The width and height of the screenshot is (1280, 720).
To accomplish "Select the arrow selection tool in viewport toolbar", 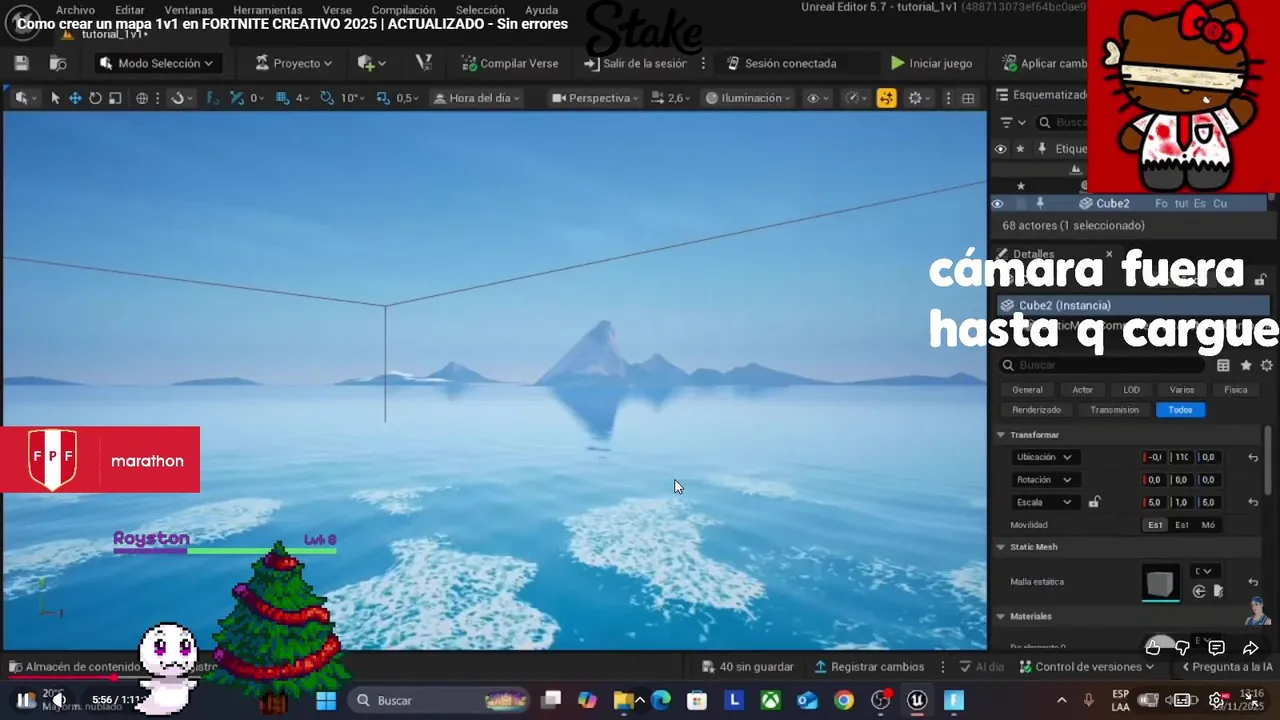I will point(55,98).
